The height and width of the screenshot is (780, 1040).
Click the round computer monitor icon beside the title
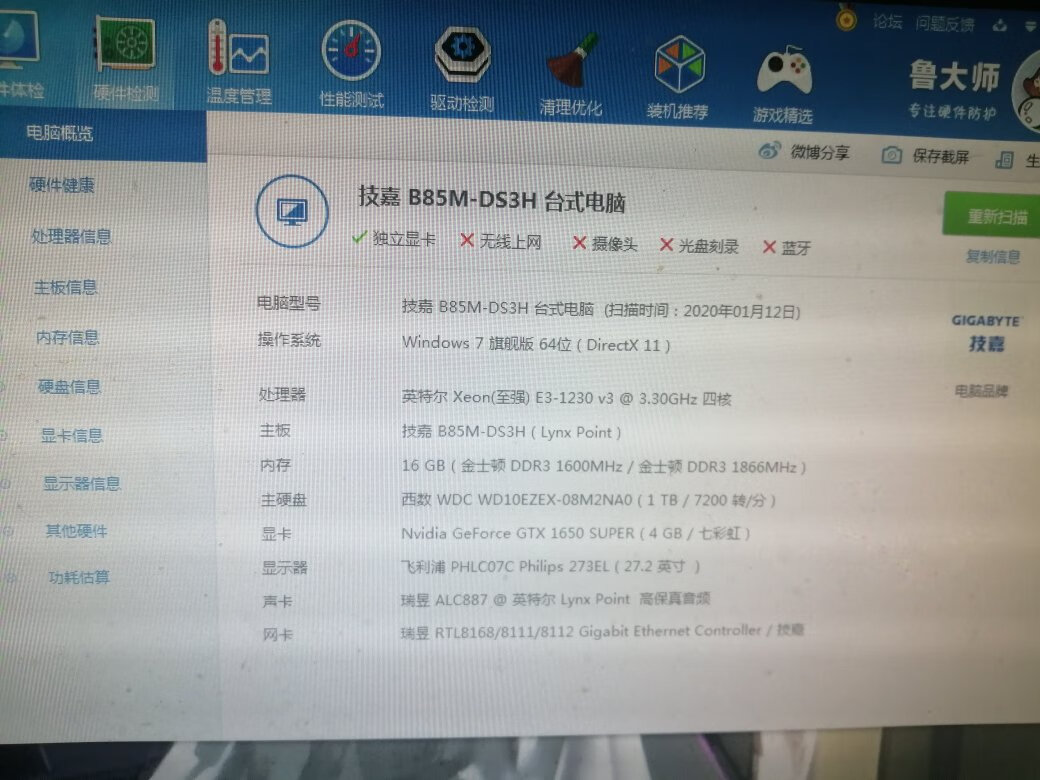292,211
